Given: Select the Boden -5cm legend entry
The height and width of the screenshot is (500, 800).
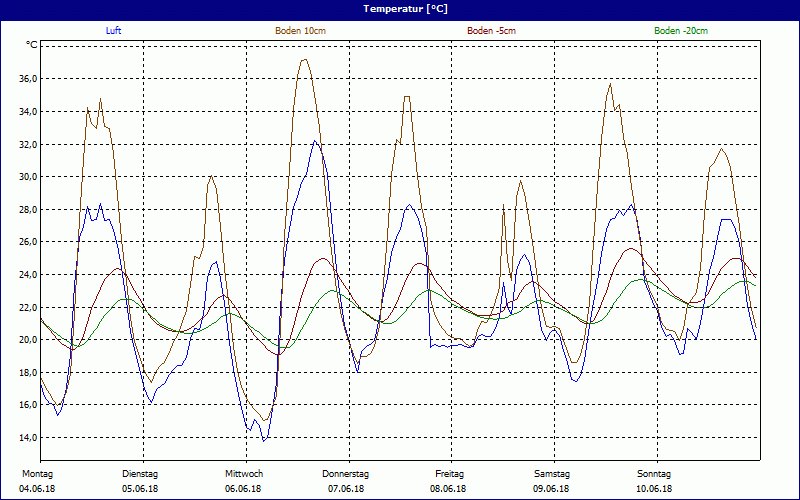Looking at the screenshot, I should coord(491,31).
